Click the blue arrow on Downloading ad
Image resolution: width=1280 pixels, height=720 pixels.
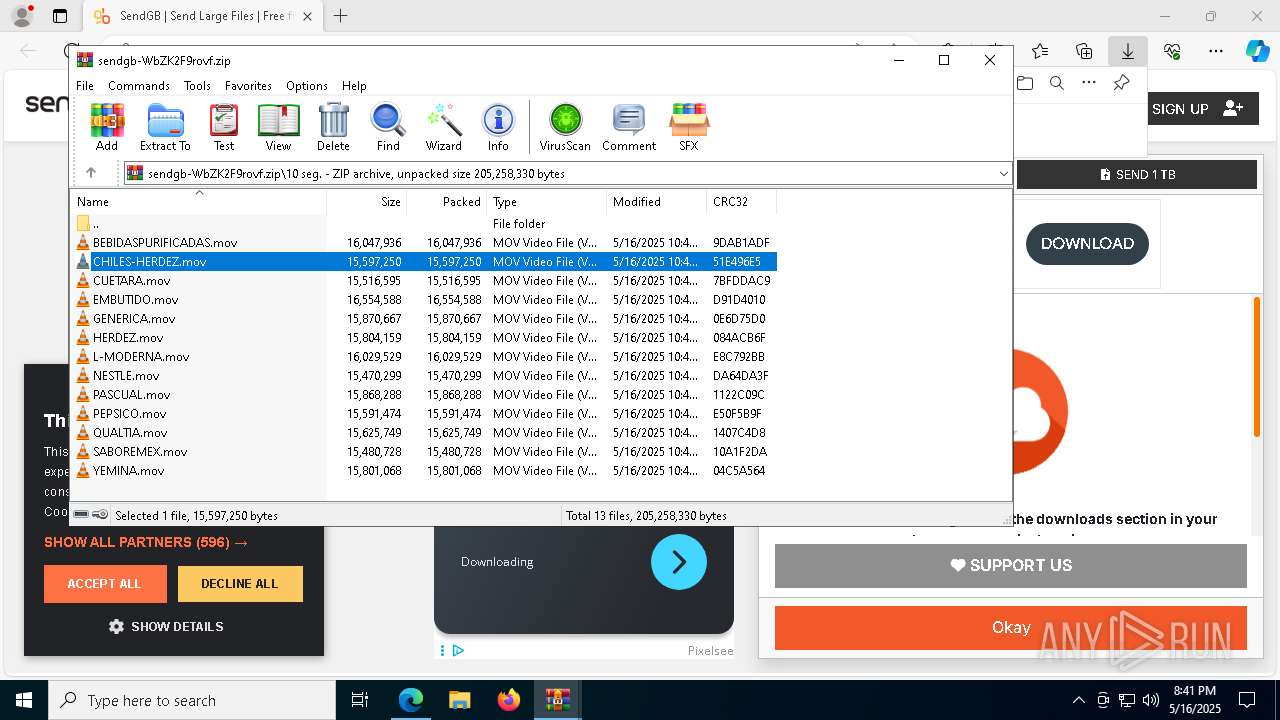(679, 562)
